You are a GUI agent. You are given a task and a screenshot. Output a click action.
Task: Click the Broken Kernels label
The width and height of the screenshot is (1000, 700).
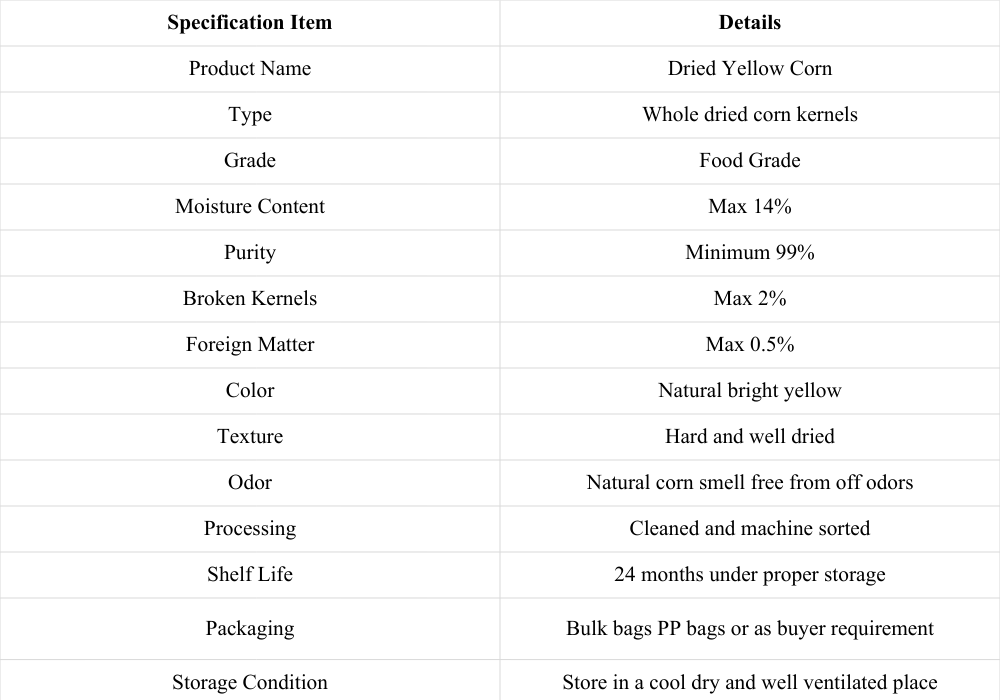pyautogui.click(x=249, y=298)
